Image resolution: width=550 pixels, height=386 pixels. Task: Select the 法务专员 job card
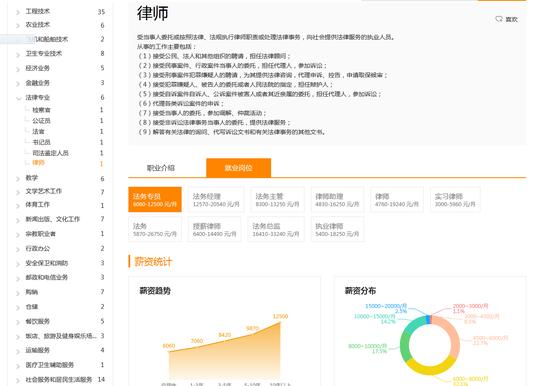(x=155, y=199)
